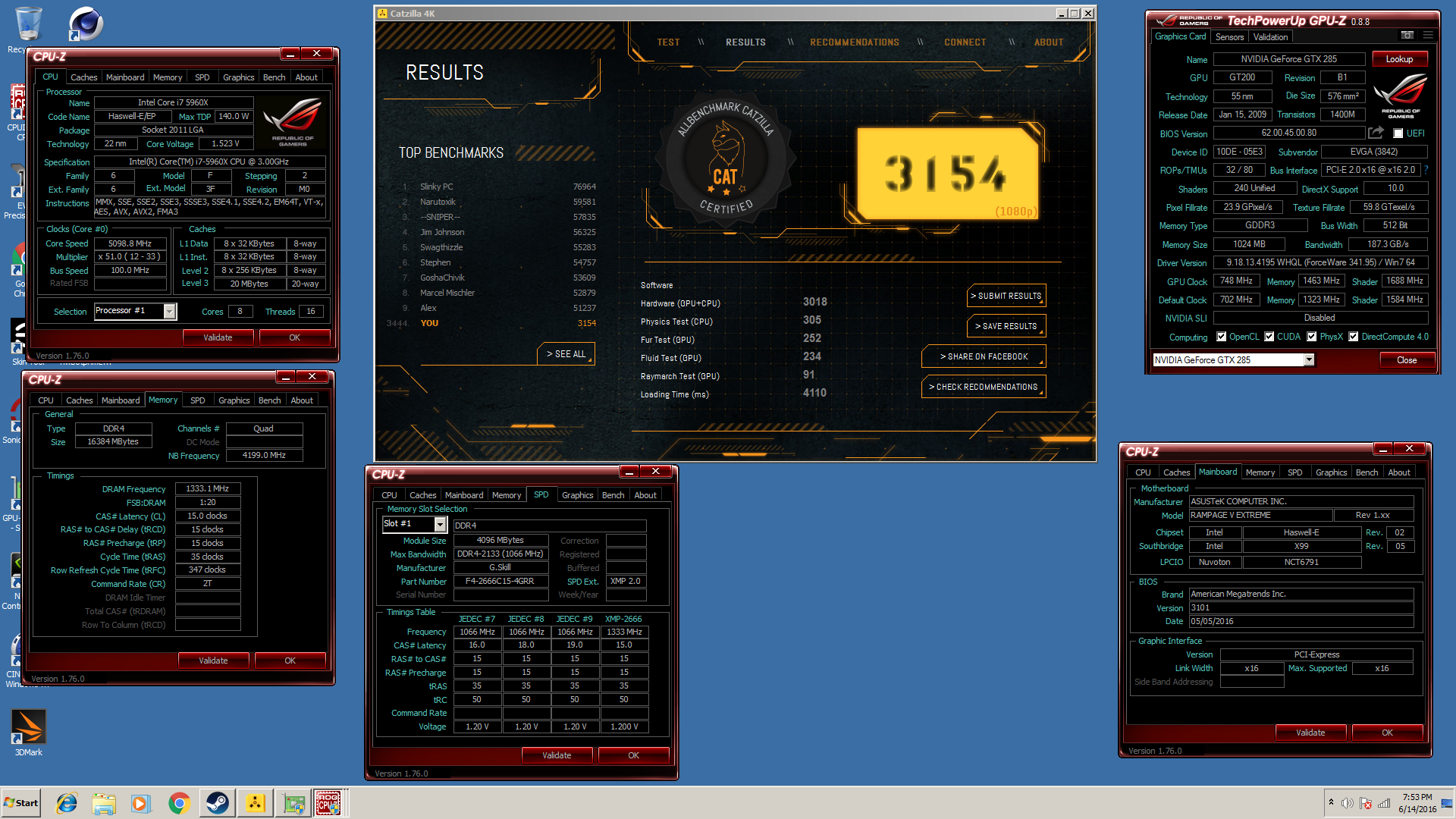Image resolution: width=1456 pixels, height=819 pixels.
Task: Click Close button in GPU-Z
Action: click(1407, 360)
